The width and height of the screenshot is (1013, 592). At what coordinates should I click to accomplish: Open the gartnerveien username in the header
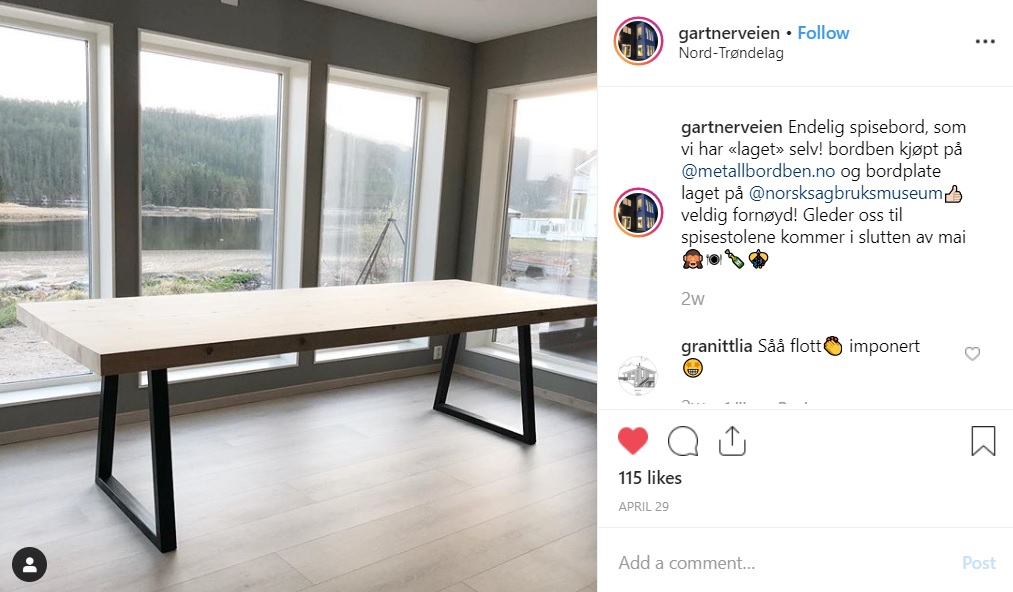coord(729,33)
